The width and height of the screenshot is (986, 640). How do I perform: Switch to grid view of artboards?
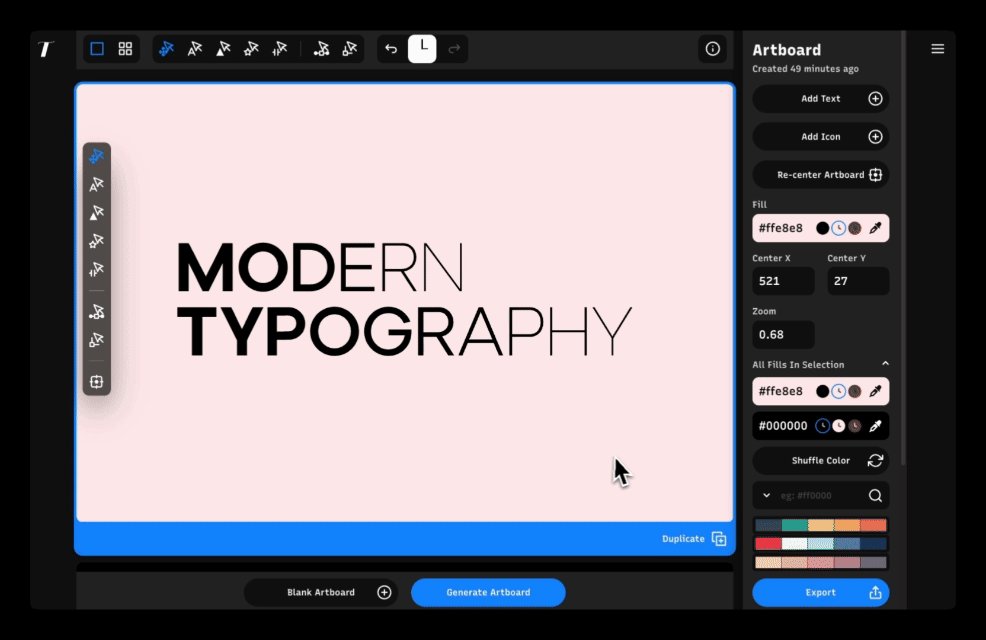point(125,48)
